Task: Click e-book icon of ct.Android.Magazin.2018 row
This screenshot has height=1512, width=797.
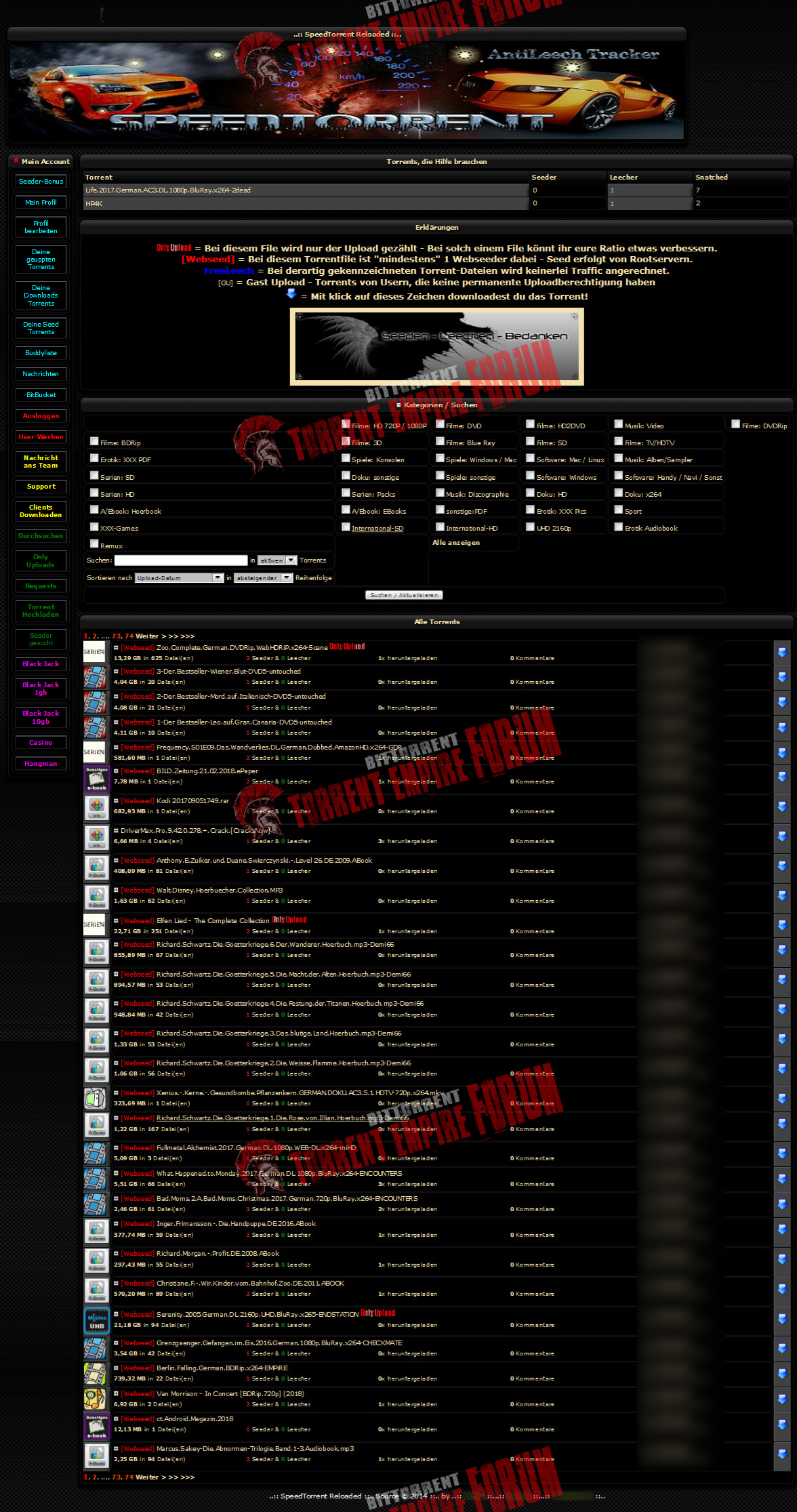Action: click(x=96, y=1427)
